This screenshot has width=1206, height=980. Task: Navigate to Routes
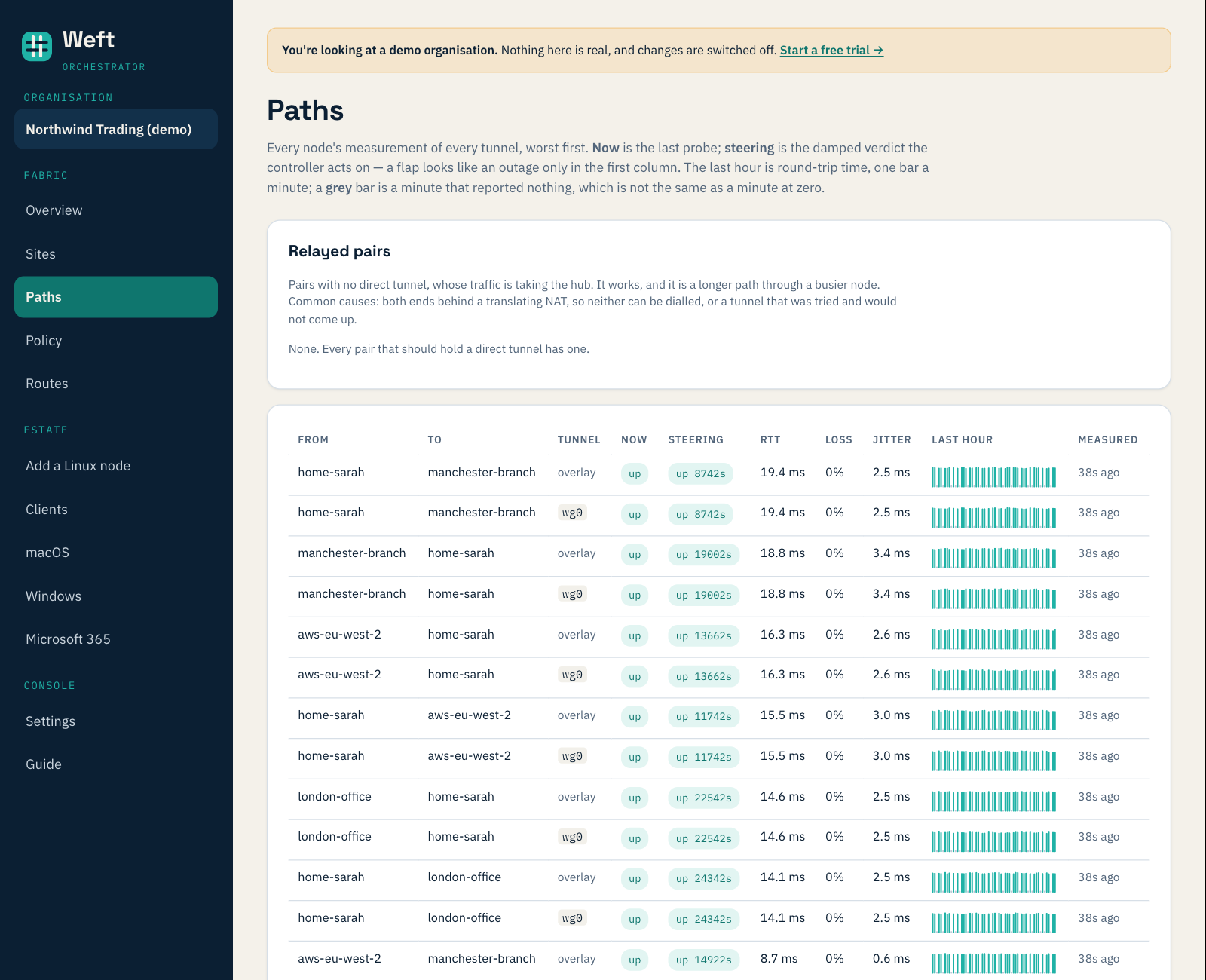[116, 384]
